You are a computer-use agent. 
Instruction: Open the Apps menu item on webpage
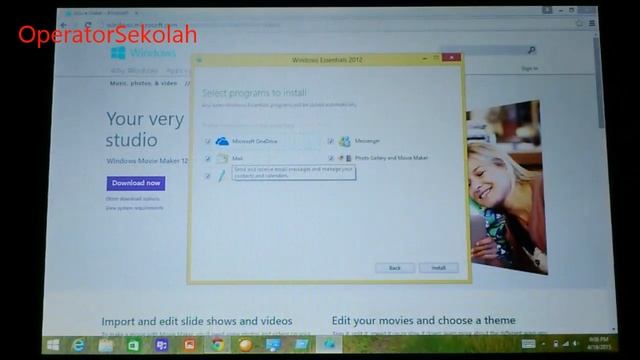[x=176, y=71]
